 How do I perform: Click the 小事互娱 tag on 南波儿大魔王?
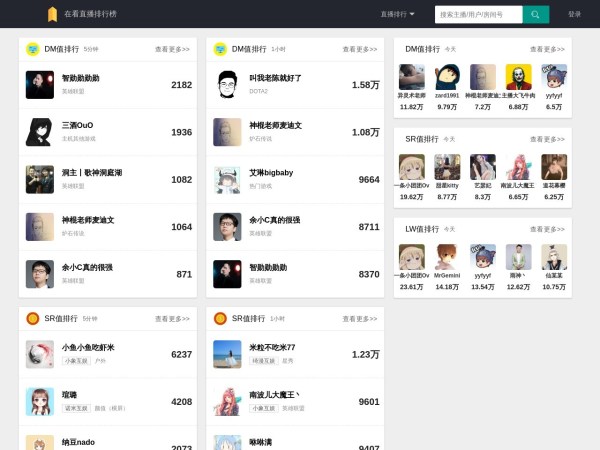pos(264,408)
